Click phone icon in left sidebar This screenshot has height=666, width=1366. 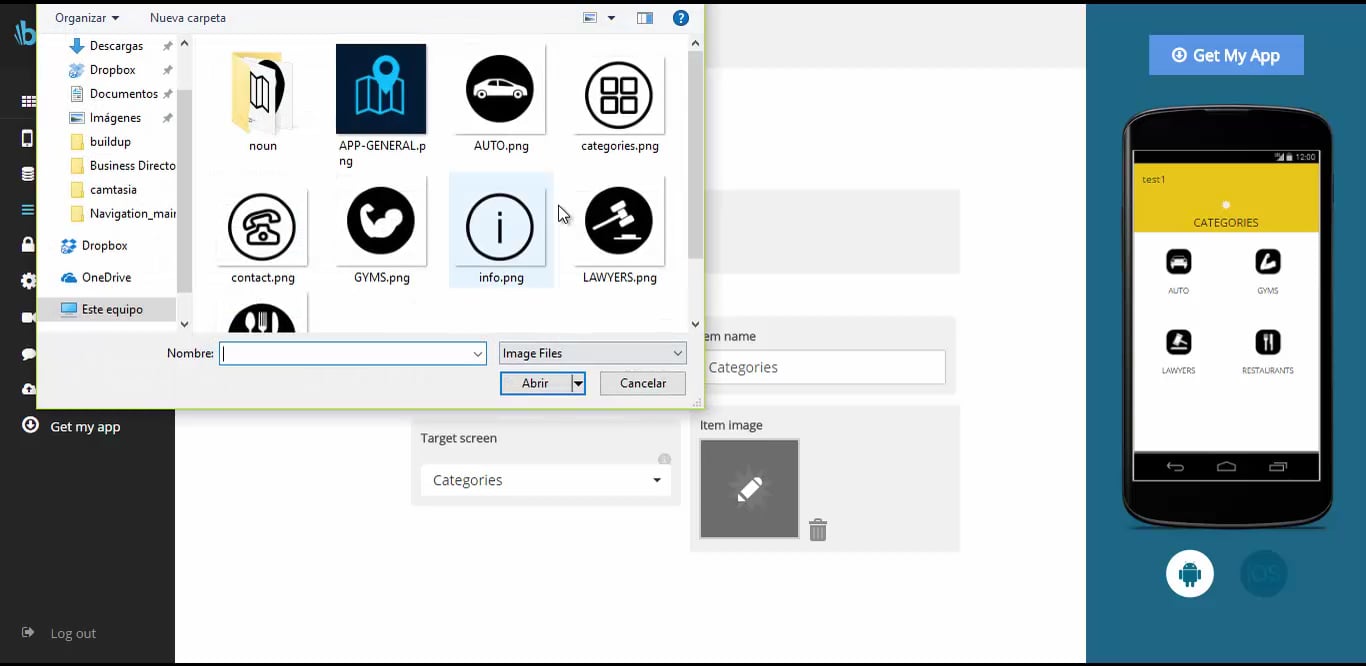point(27,138)
